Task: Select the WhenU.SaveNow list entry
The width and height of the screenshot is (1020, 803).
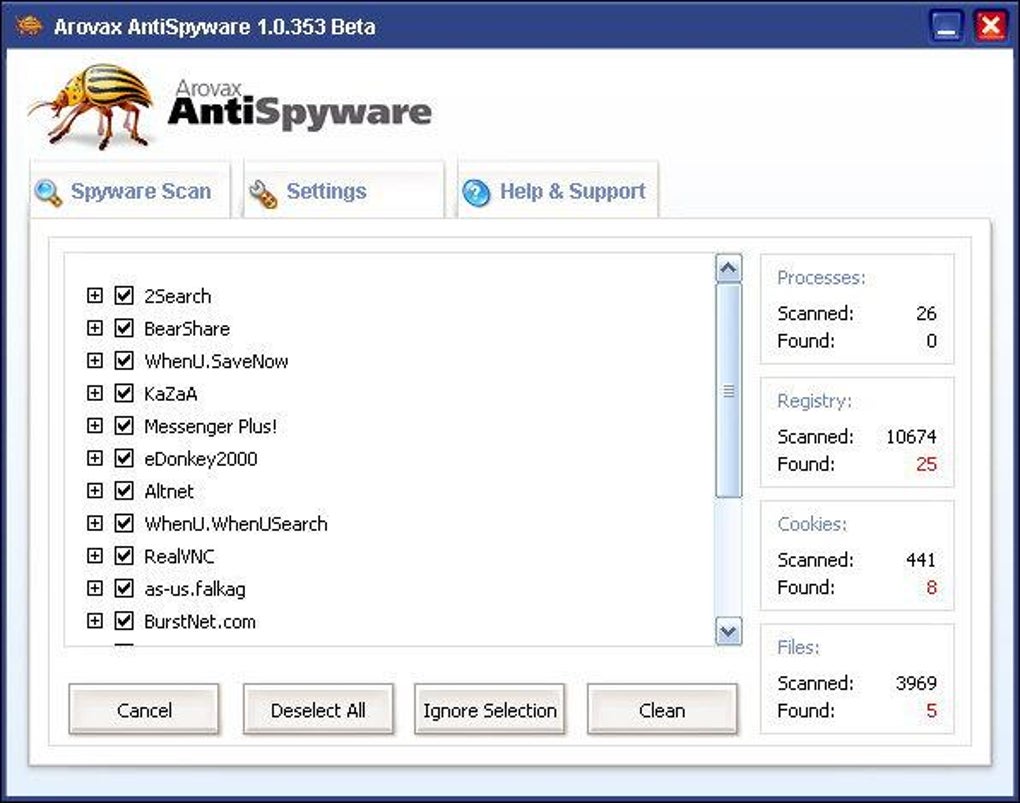Action: [216, 361]
